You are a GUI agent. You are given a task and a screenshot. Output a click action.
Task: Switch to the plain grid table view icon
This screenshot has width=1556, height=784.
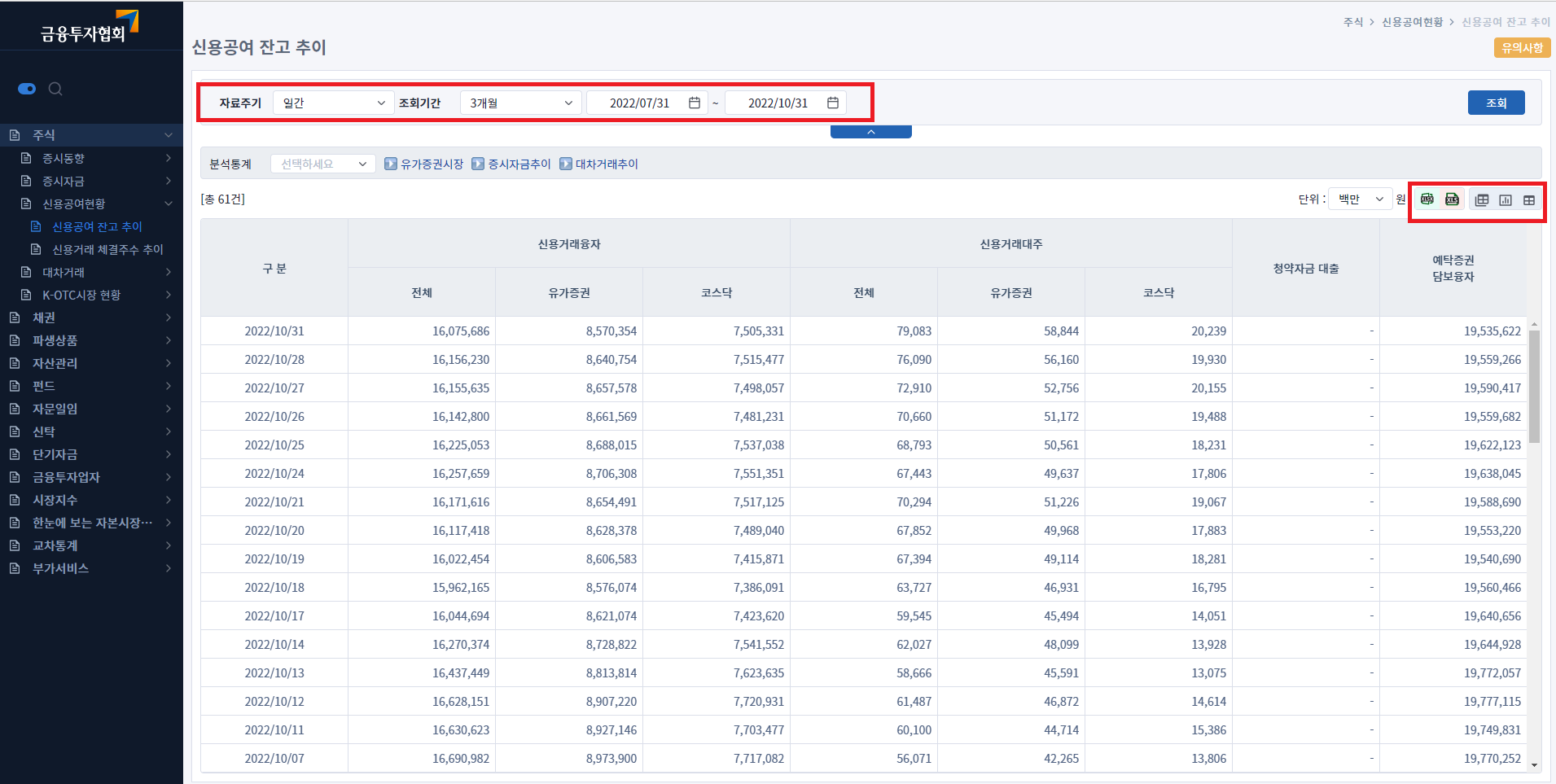coord(1529,200)
